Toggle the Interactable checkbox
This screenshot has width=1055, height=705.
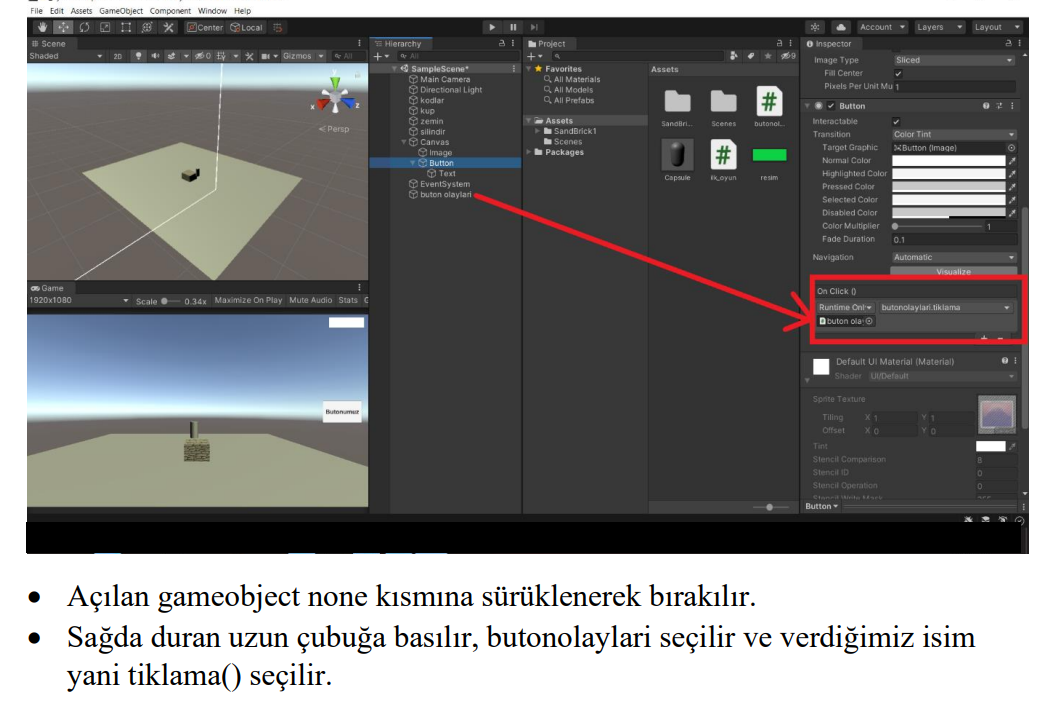897,122
